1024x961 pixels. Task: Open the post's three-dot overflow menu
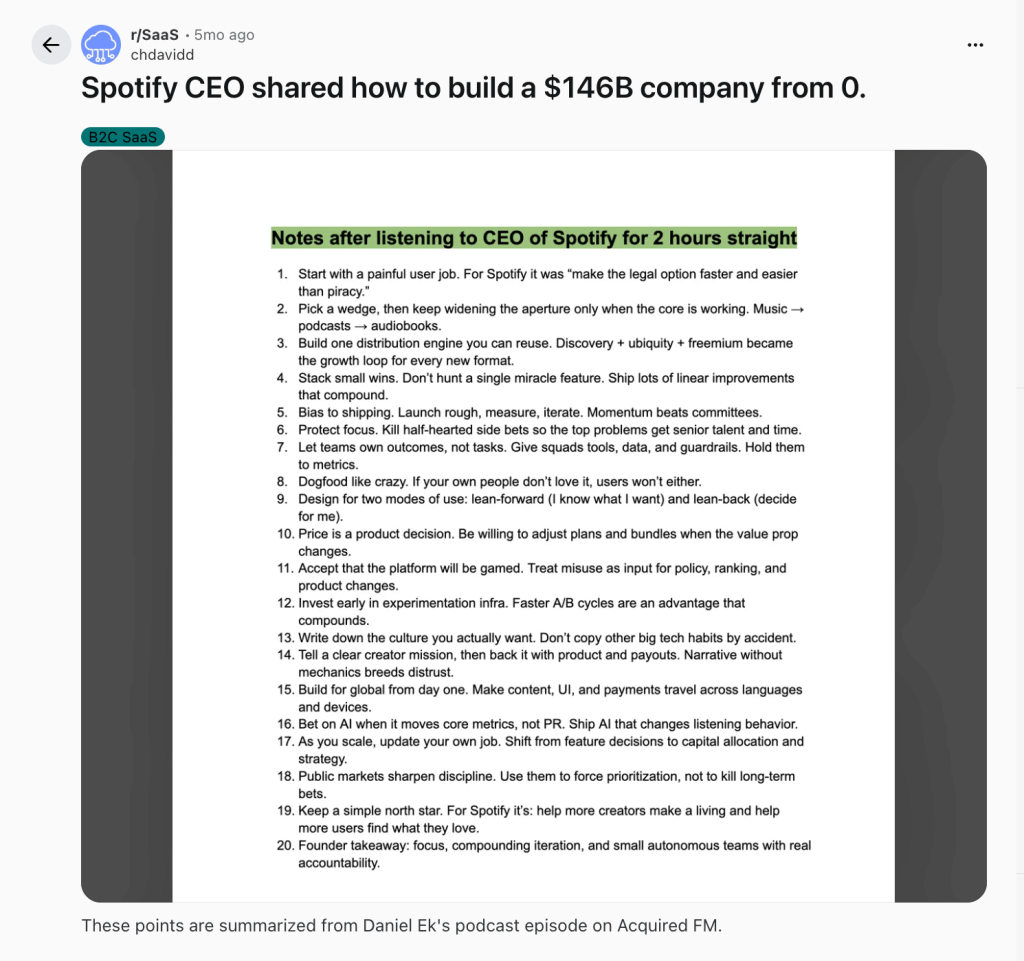coord(976,45)
